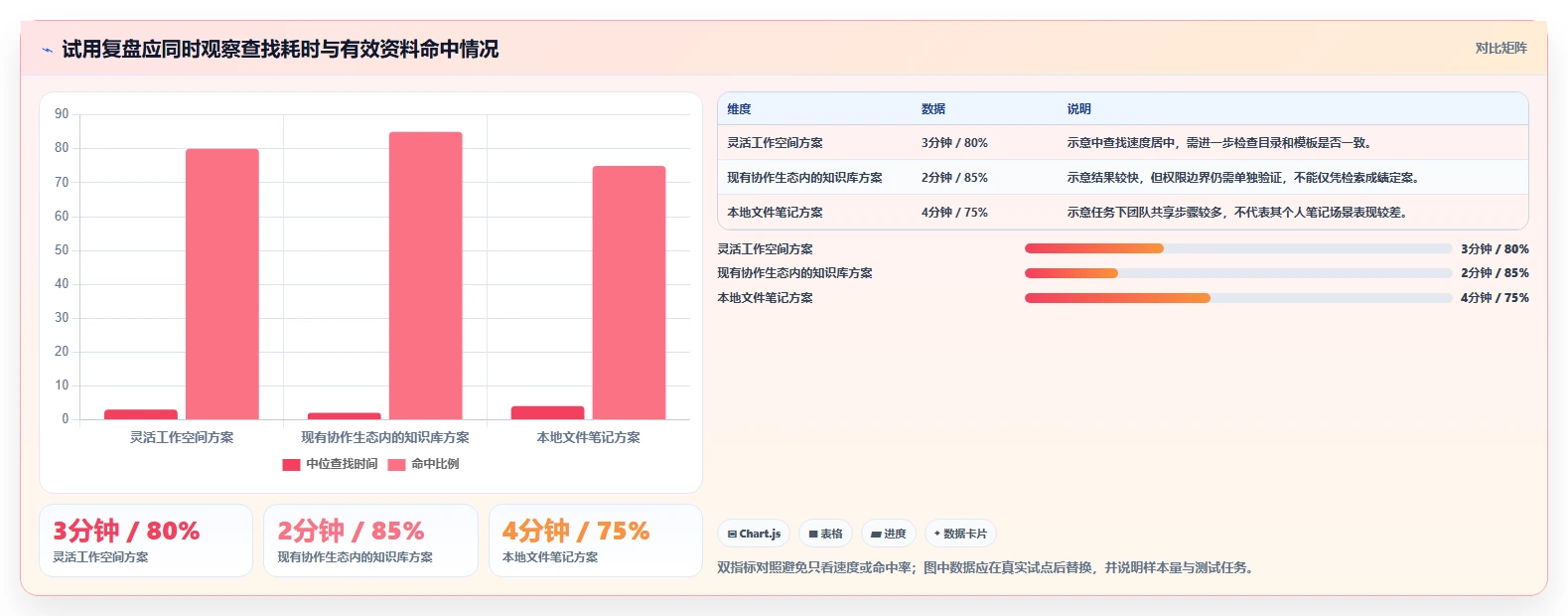Click the 本地文件笔记方案 label under the chart axis
This screenshot has width=1568, height=616.
[589, 437]
